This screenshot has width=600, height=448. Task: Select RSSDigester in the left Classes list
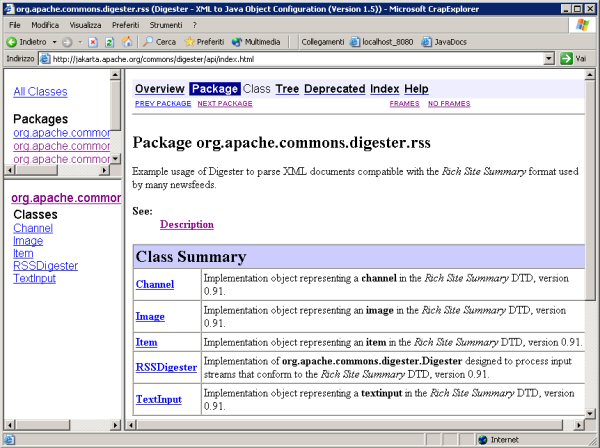point(46,266)
